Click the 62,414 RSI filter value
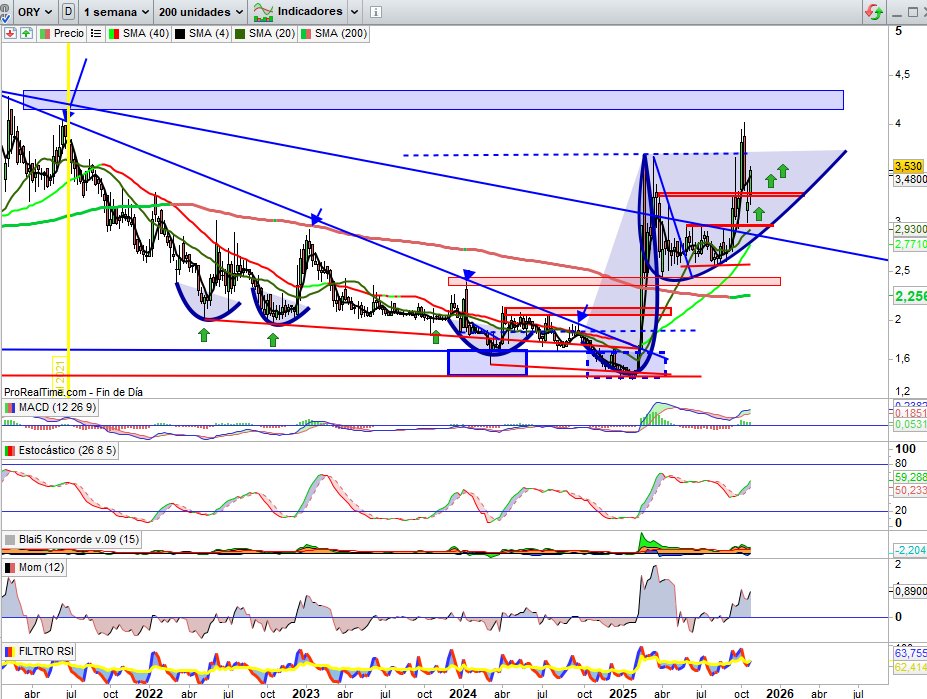 coord(910,667)
